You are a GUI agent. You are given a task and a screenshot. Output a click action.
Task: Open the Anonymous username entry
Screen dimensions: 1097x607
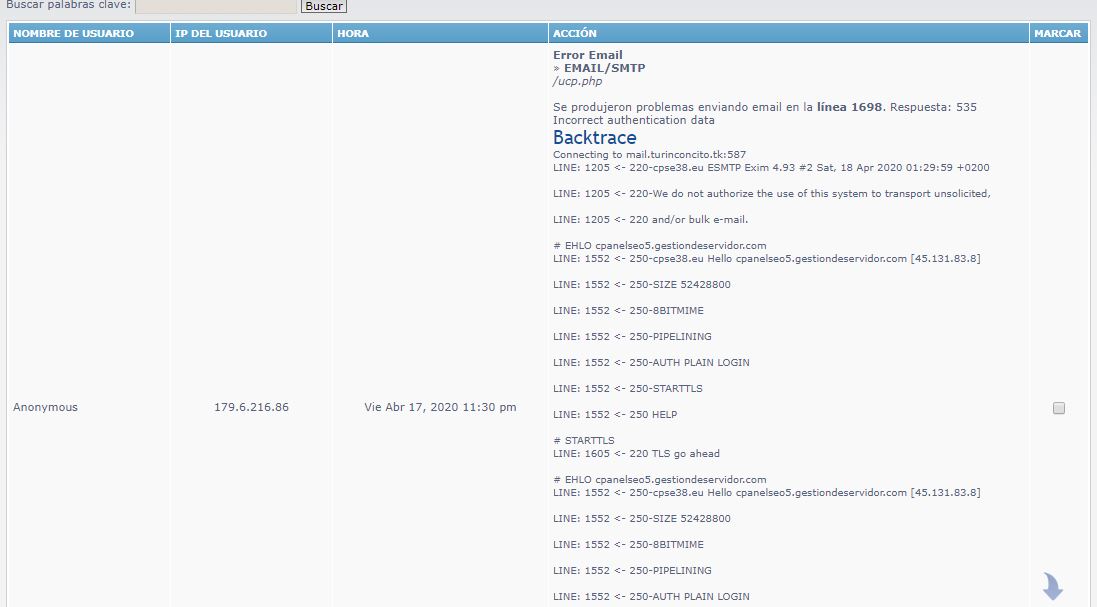click(45, 408)
